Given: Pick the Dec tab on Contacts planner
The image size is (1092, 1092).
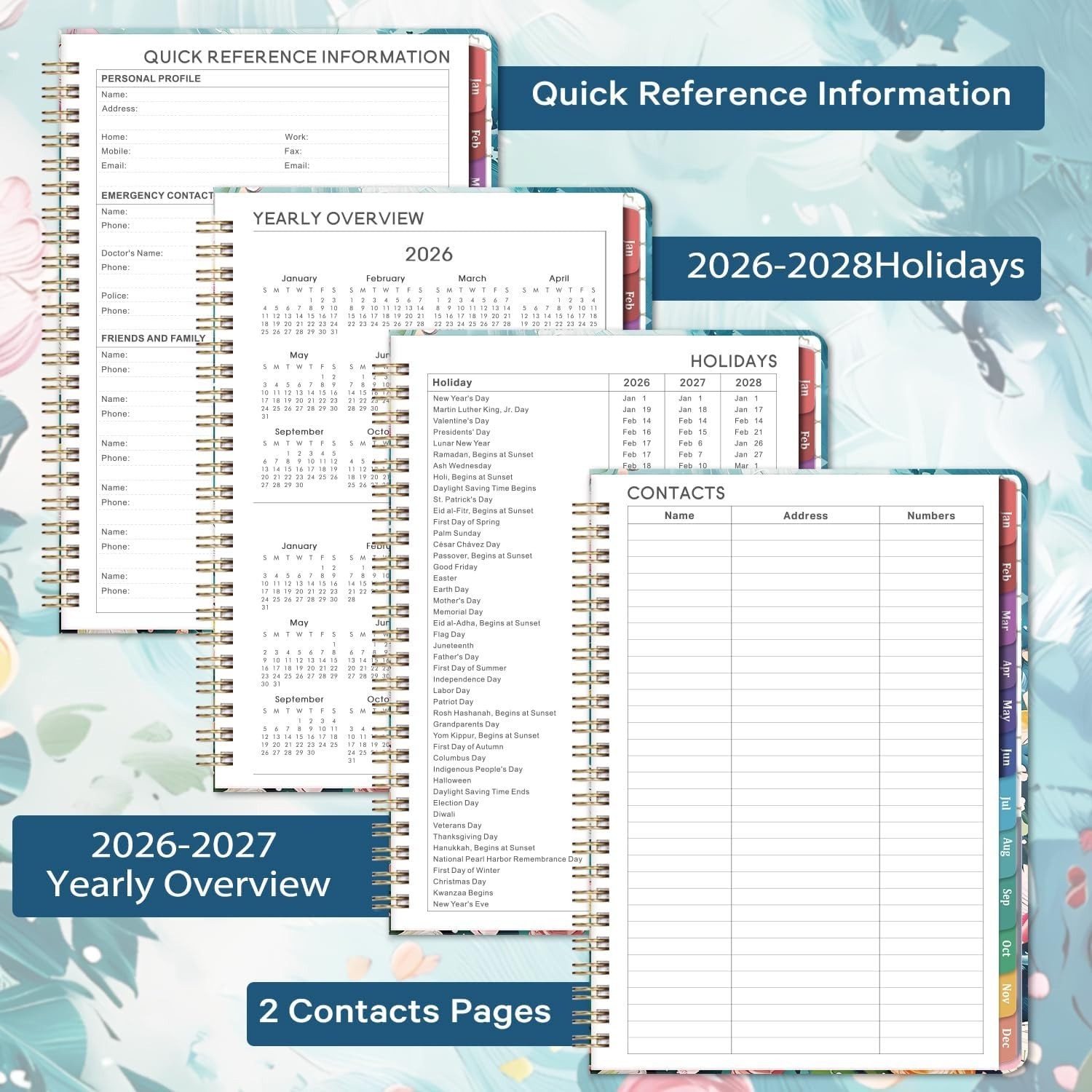Looking at the screenshot, I should [1007, 1037].
